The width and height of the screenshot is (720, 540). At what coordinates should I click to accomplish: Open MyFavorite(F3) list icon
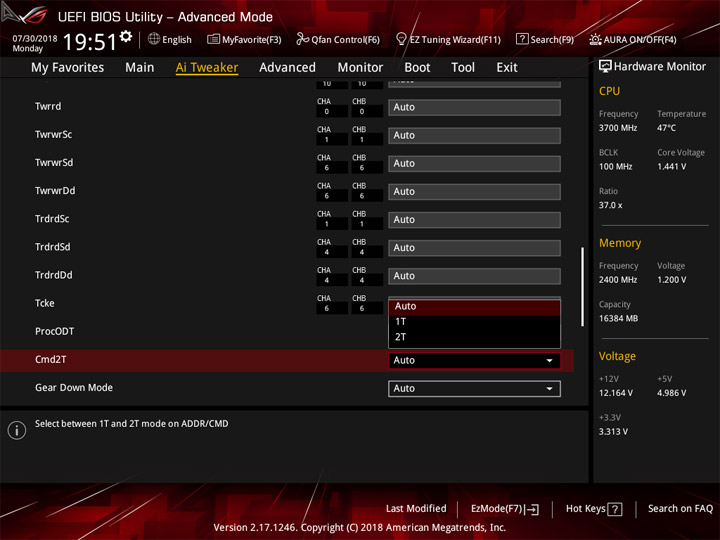(x=213, y=39)
